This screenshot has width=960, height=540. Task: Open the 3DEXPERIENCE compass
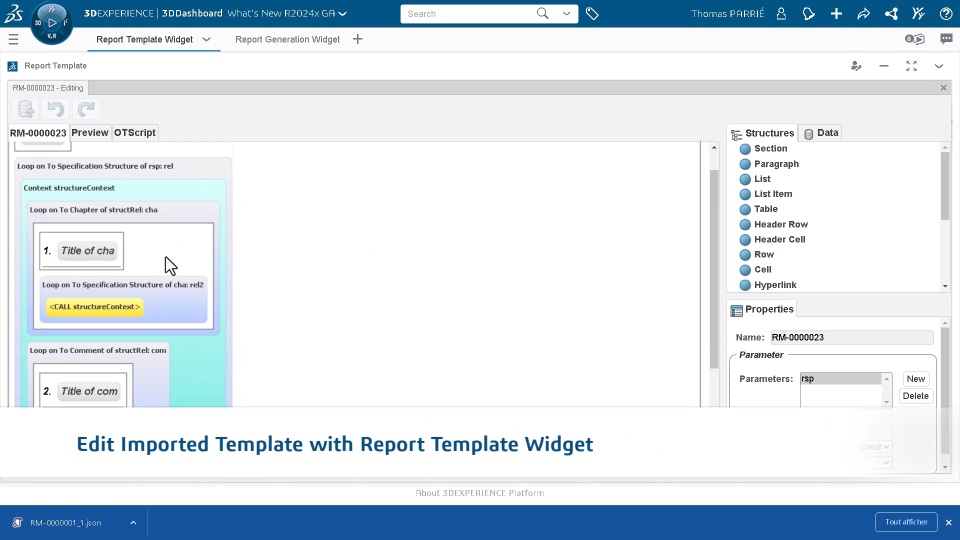51,23
